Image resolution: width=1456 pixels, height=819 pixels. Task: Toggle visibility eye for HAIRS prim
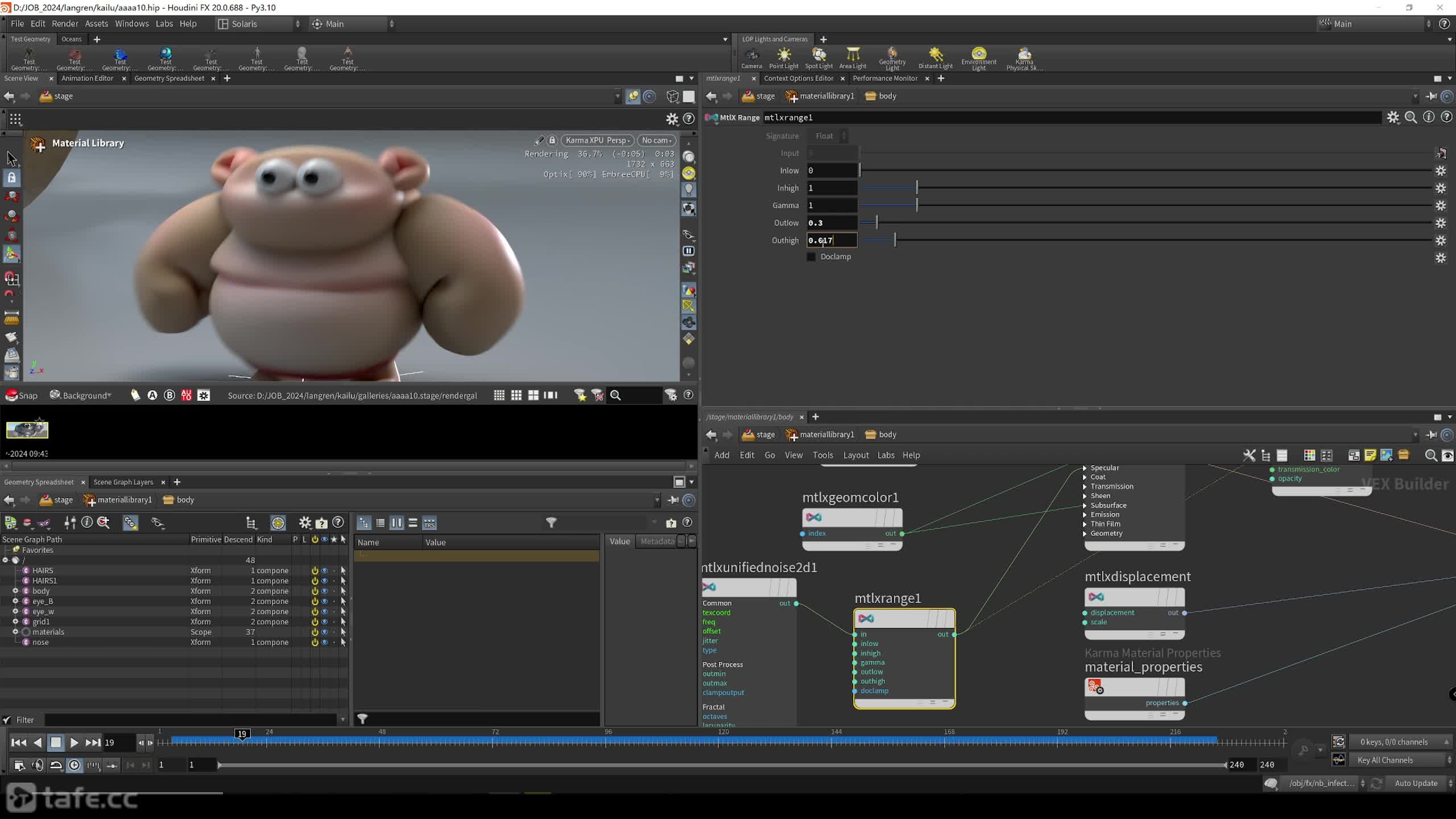click(x=324, y=570)
